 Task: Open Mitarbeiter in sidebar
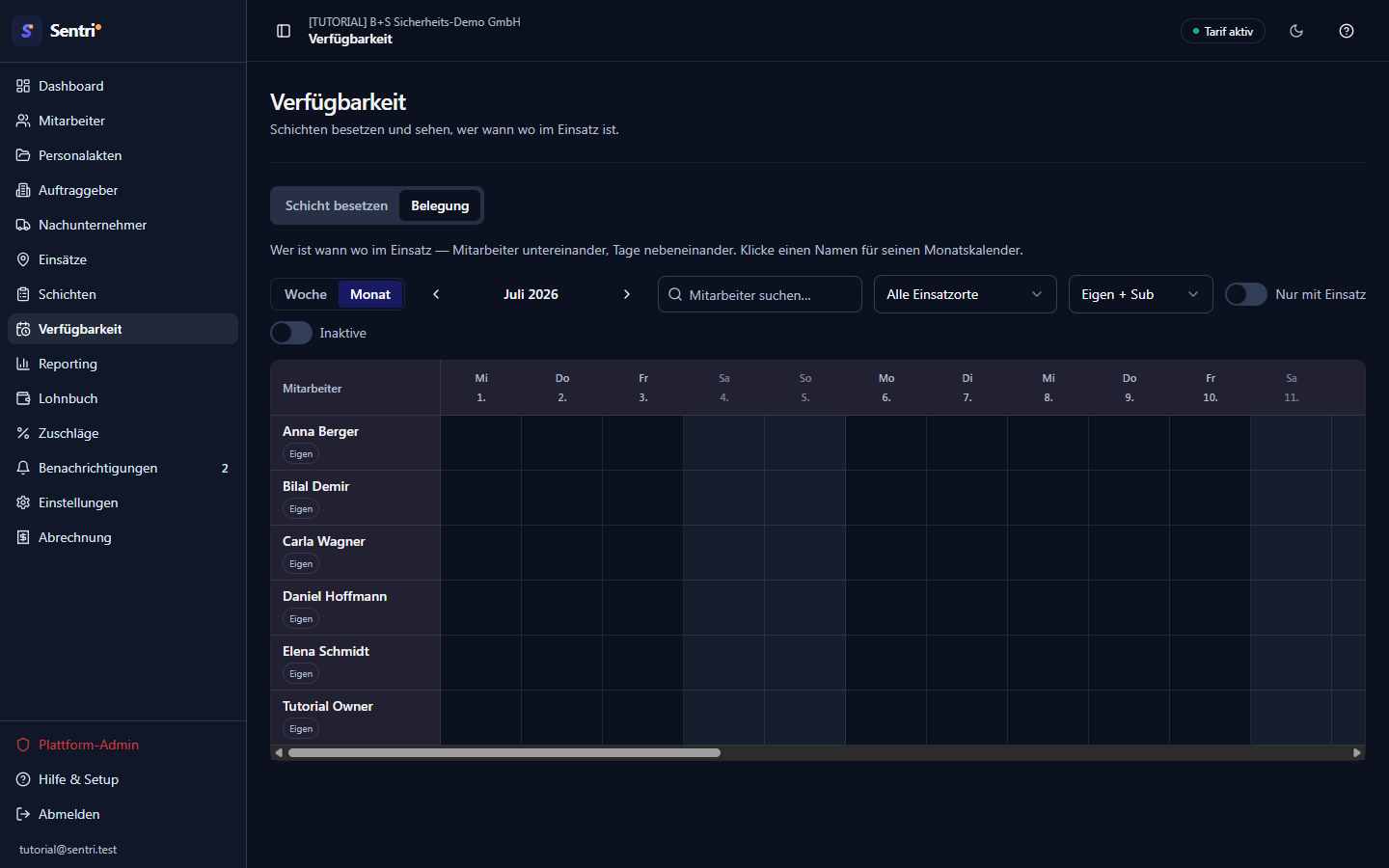123,121
